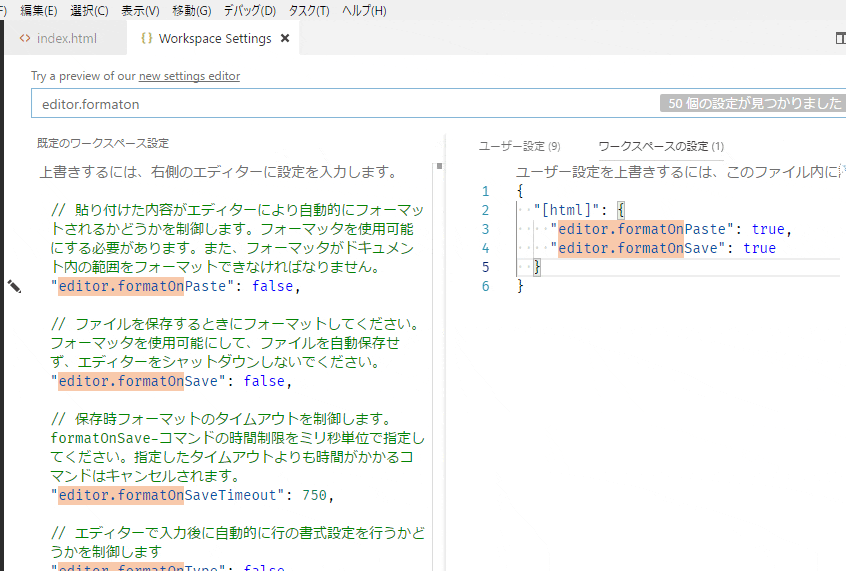Click the braces icon on Workspace Settings tab
The width and height of the screenshot is (846, 571).
point(147,38)
